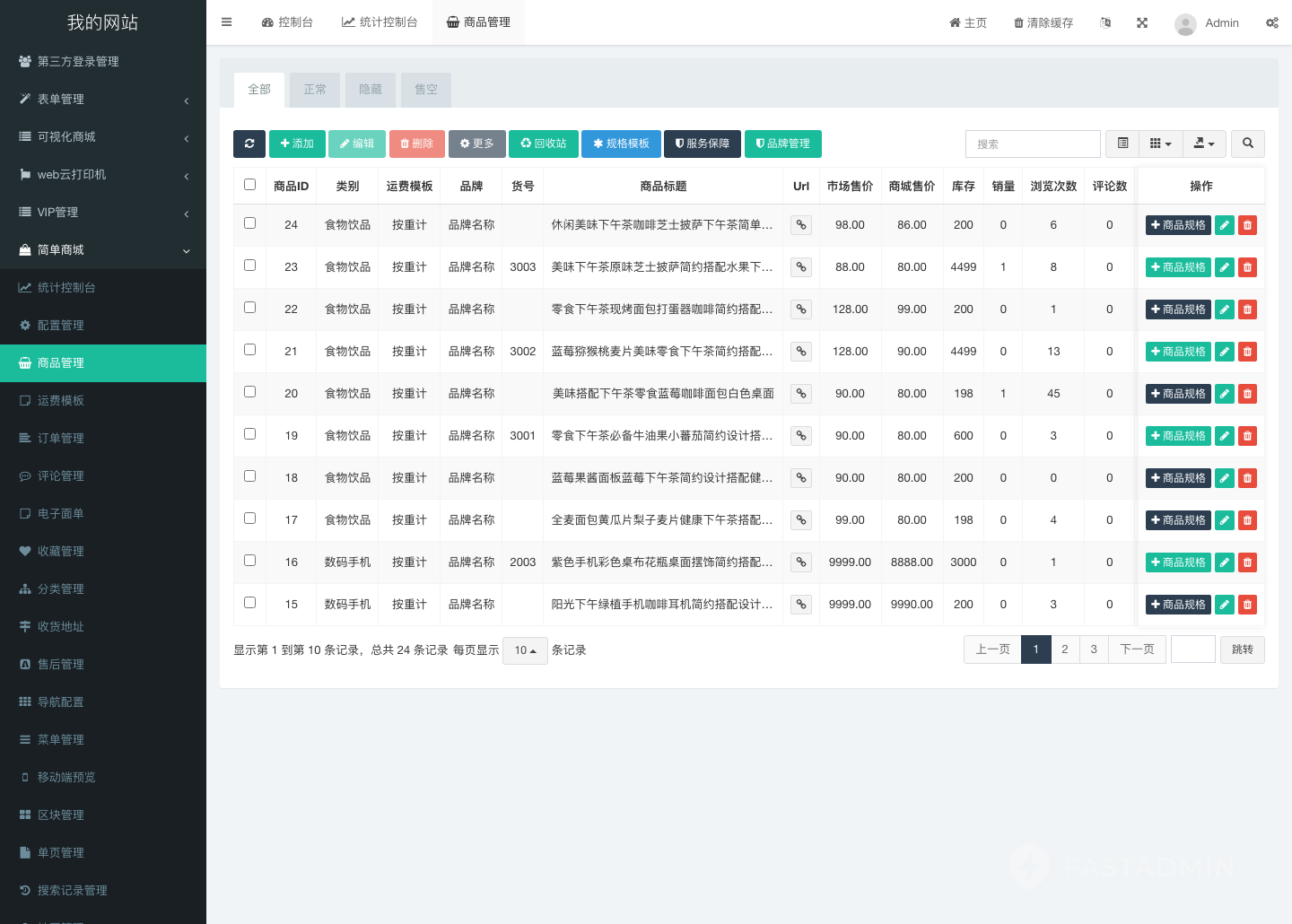1292x924 pixels.
Task: Select the checkbox for product ID 21
Action: pyautogui.click(x=249, y=350)
